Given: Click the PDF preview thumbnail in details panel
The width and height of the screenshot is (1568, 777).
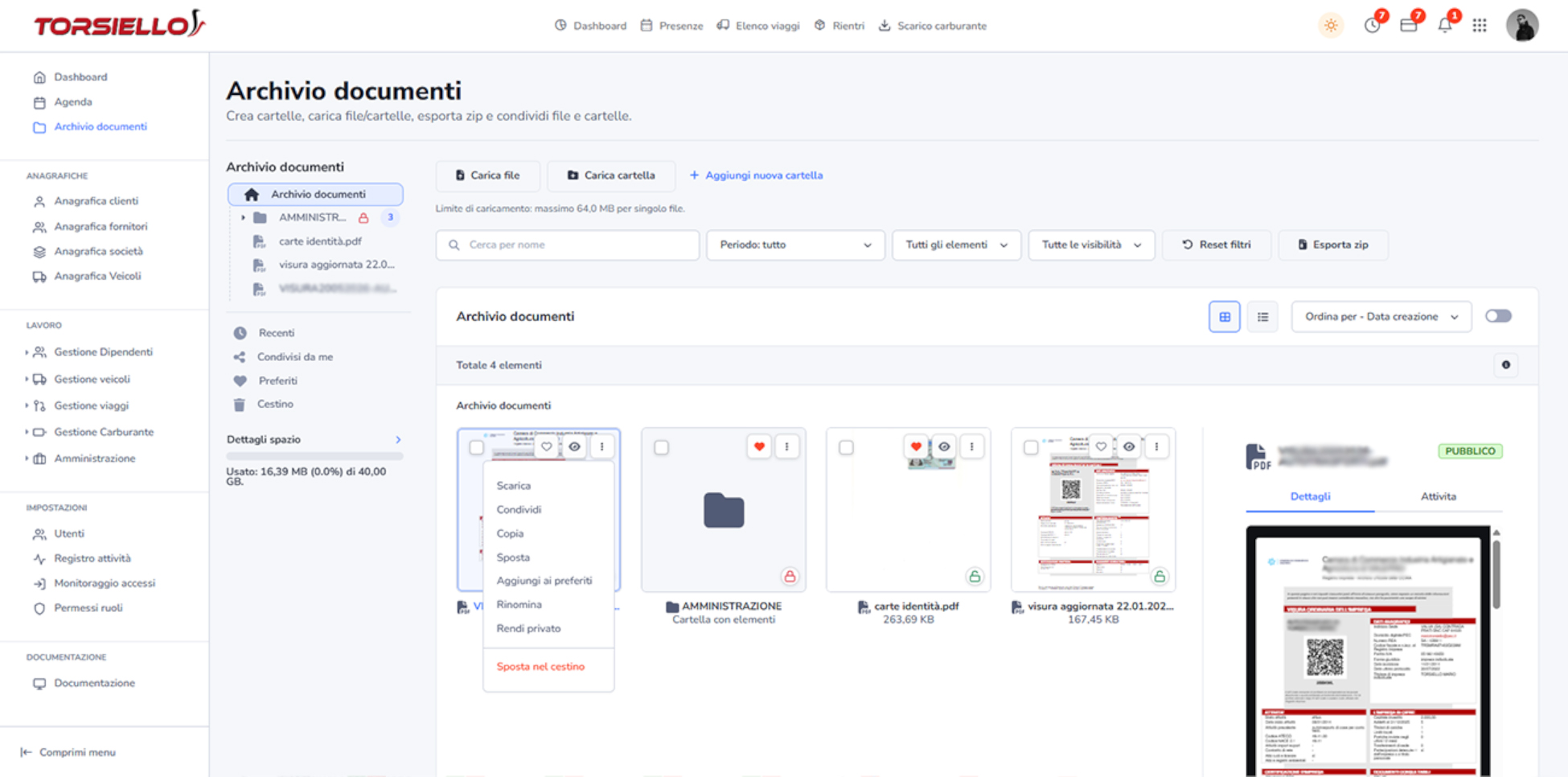Looking at the screenshot, I should (x=1368, y=651).
